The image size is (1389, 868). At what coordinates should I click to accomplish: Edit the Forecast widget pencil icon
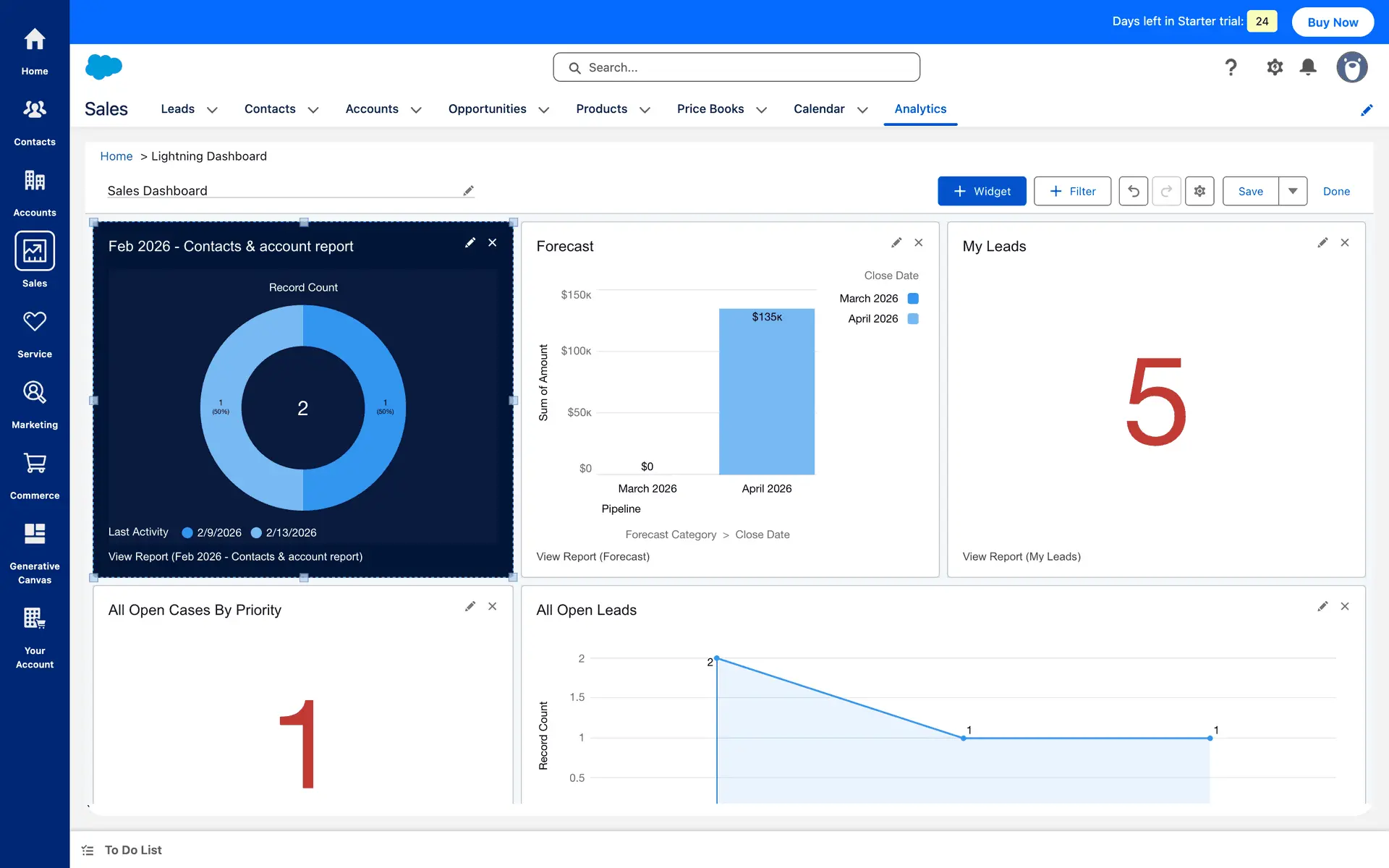tap(896, 243)
